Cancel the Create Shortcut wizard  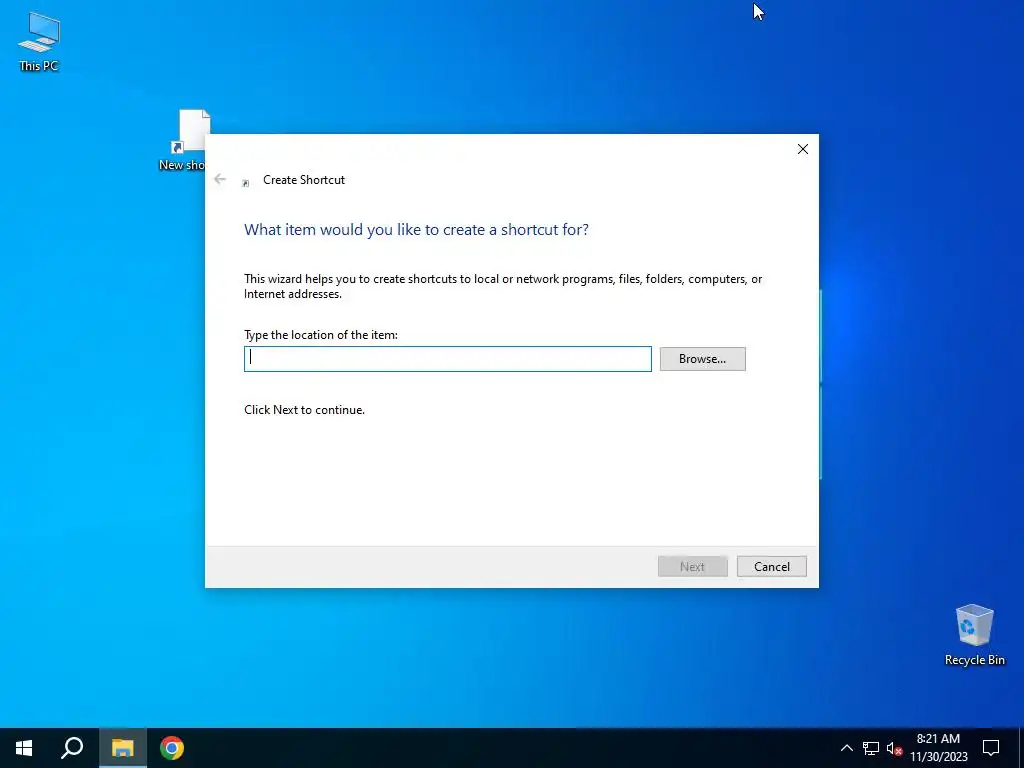tap(771, 566)
